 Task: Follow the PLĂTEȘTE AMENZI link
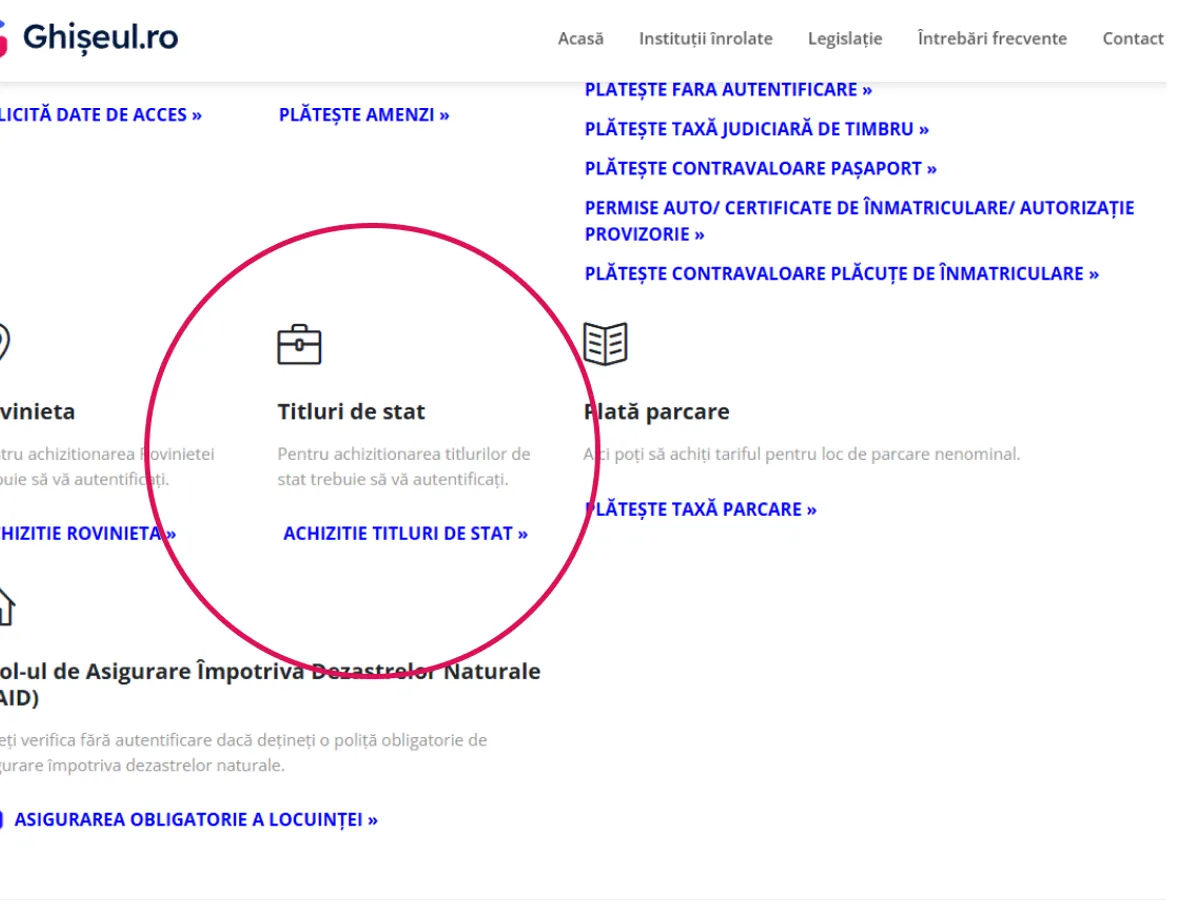pyautogui.click(x=364, y=115)
